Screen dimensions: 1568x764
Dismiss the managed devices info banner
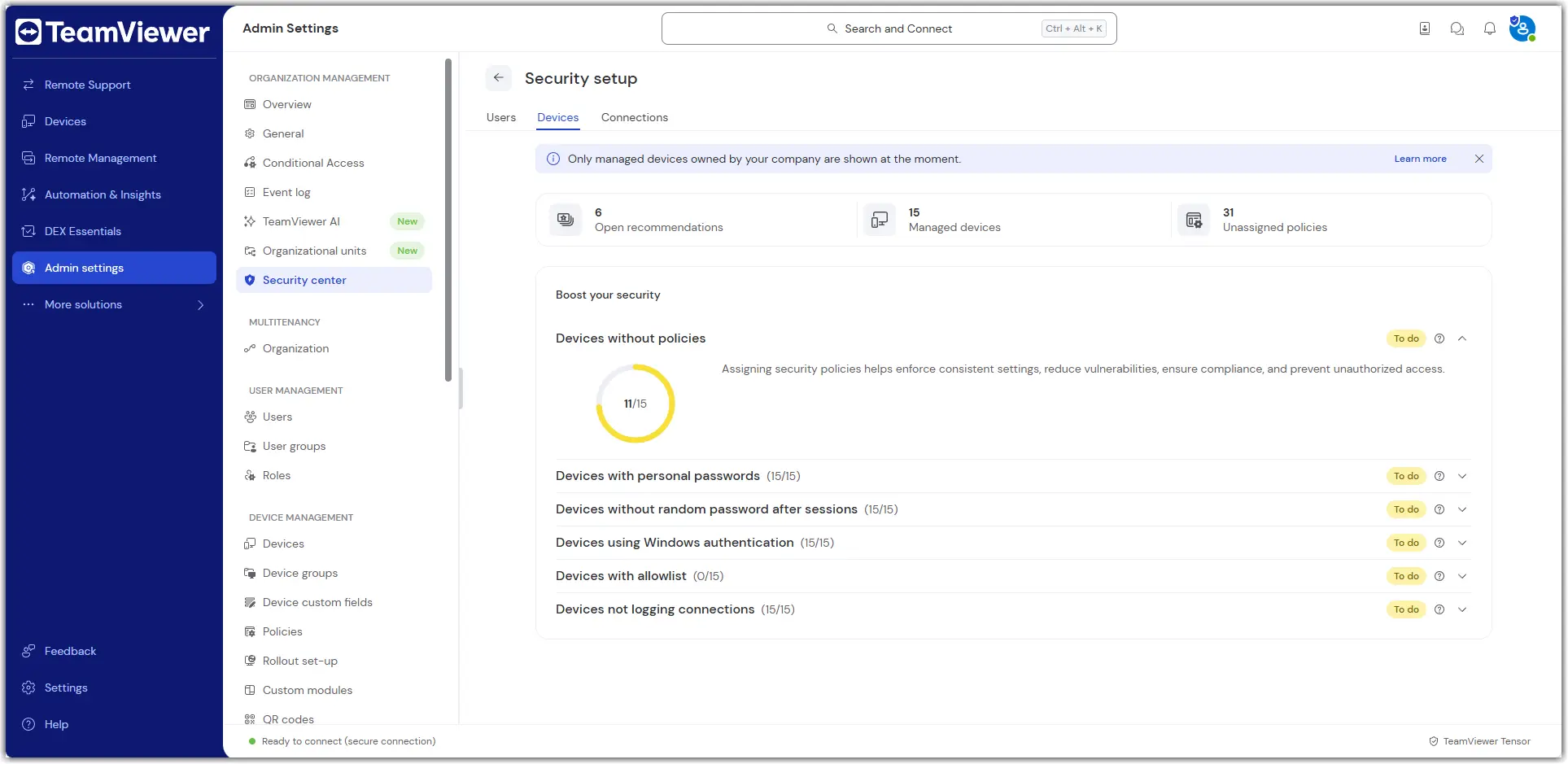click(1479, 159)
